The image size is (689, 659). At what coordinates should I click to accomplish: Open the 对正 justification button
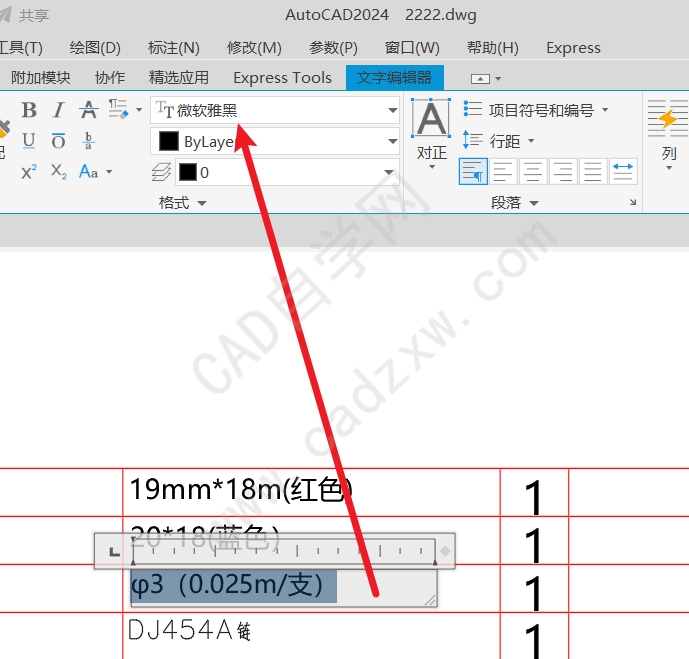(x=432, y=134)
